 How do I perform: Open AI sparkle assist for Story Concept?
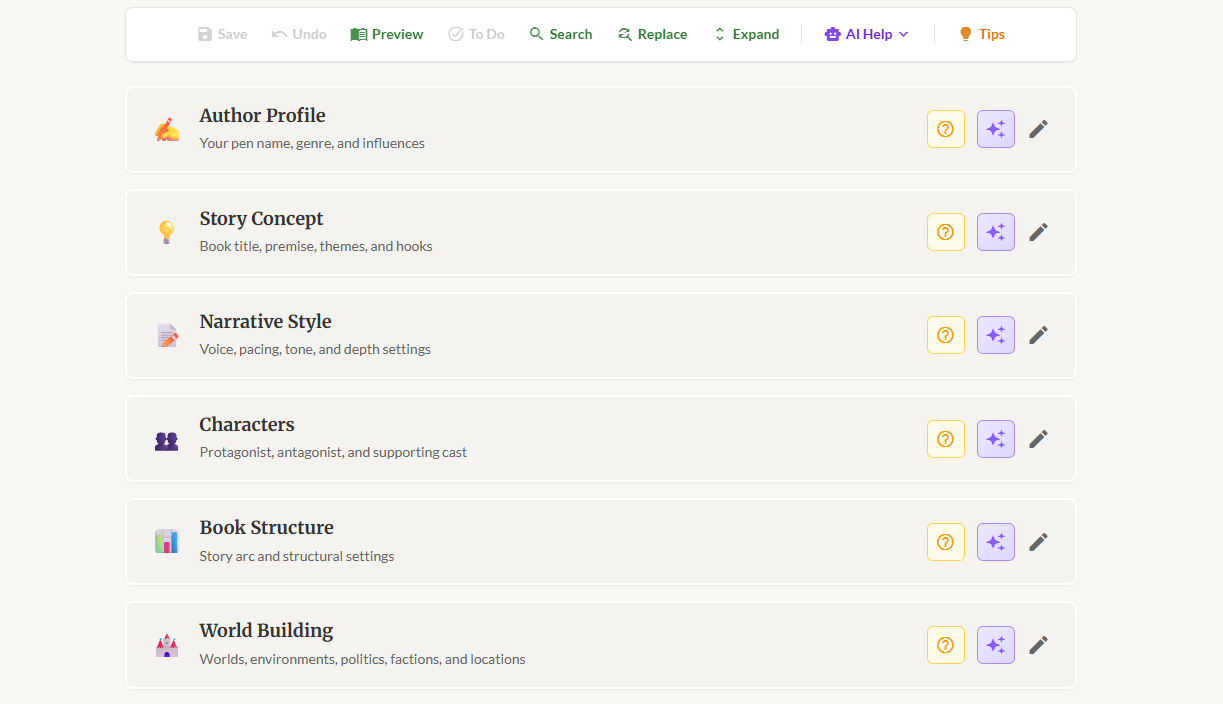[995, 232]
